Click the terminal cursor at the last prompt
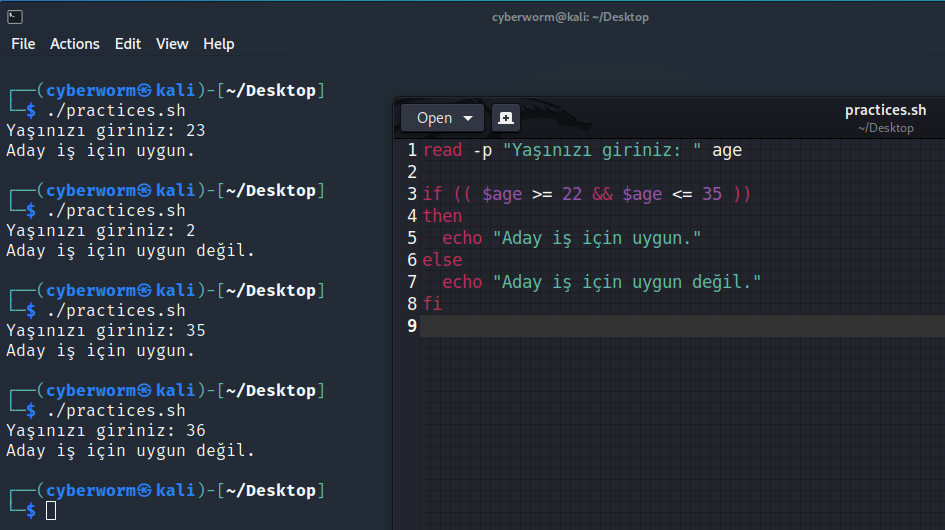The height and width of the screenshot is (530, 945). (x=51, y=511)
